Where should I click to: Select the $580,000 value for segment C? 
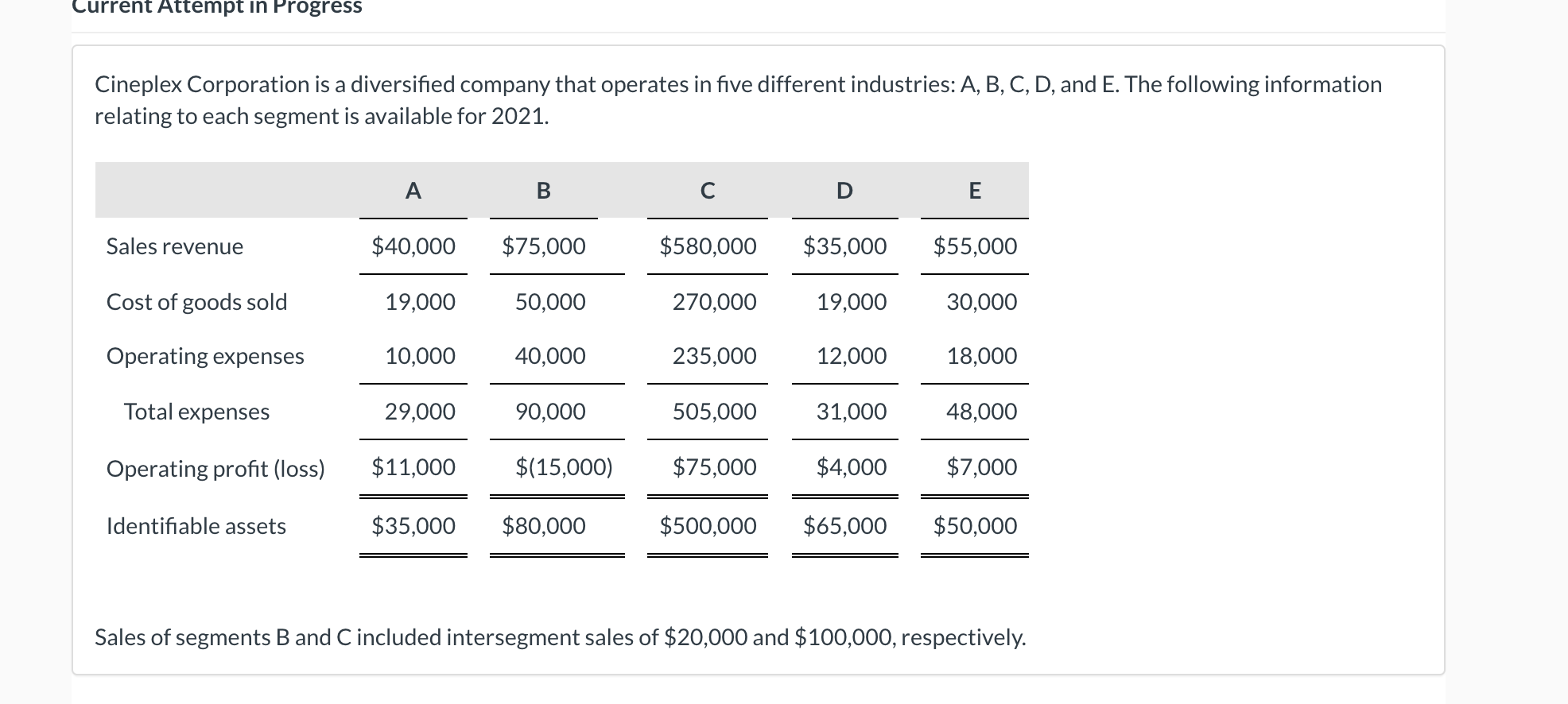[707, 246]
